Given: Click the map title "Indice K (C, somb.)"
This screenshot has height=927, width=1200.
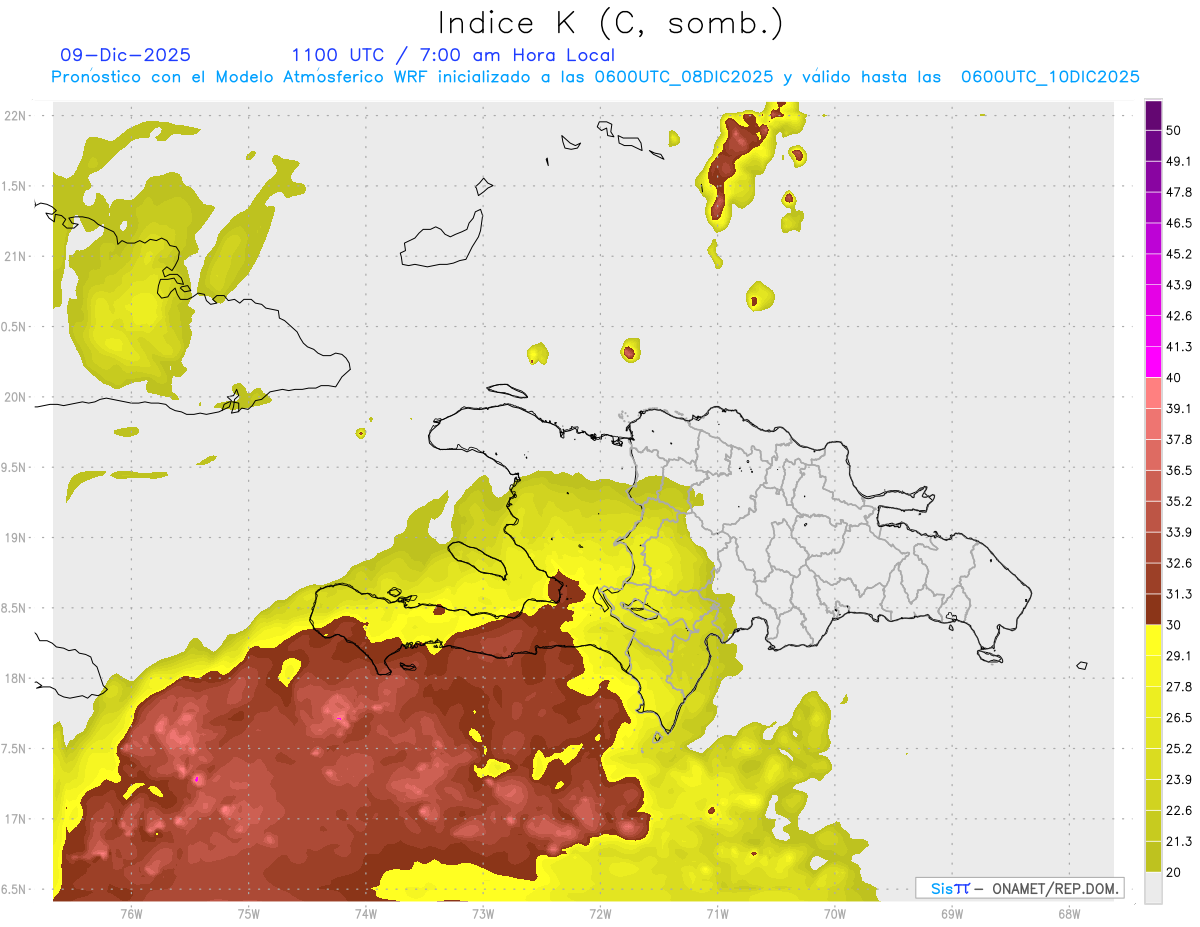Looking at the screenshot, I should [x=611, y=23].
